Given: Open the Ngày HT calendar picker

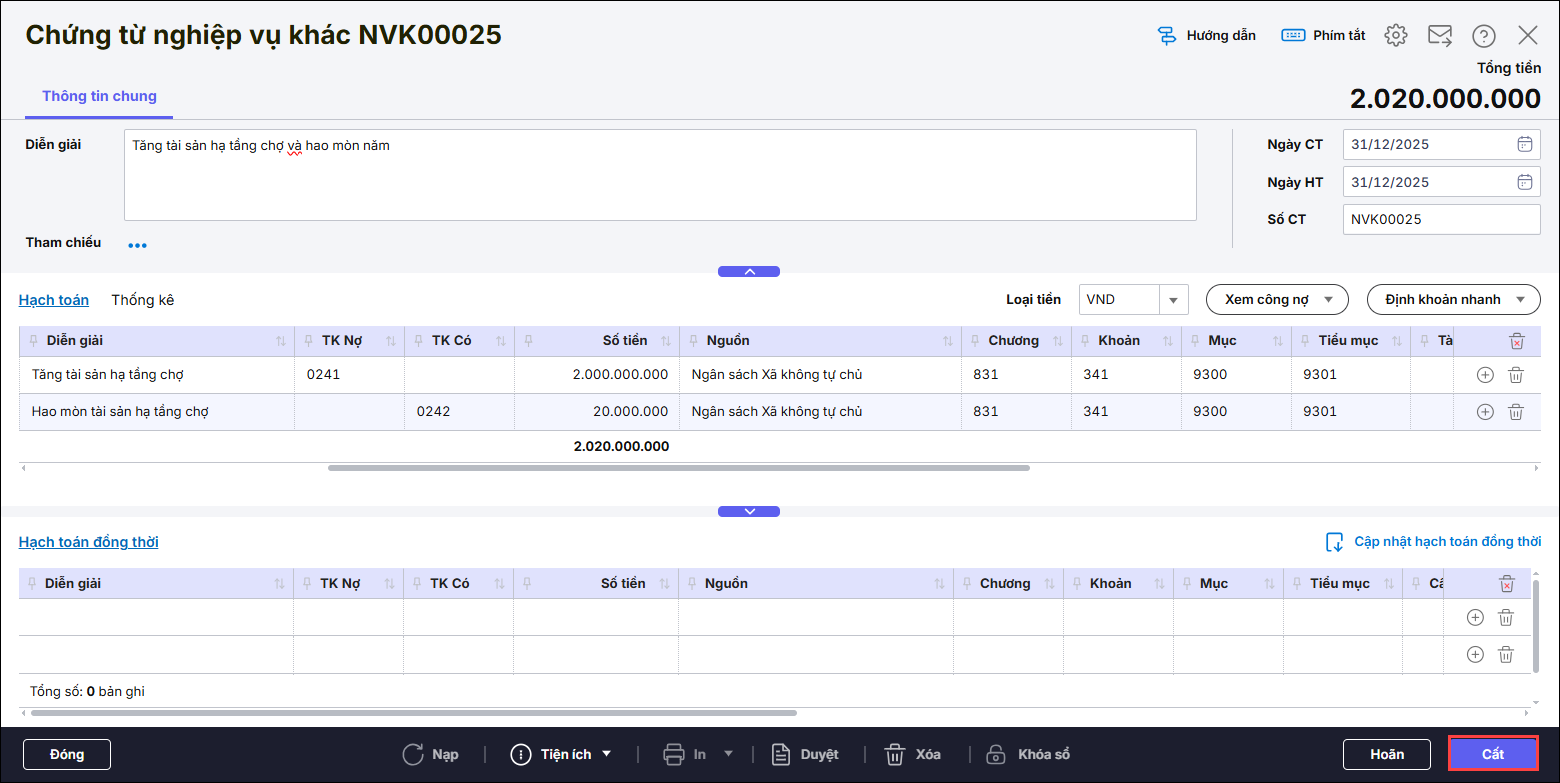Looking at the screenshot, I should [1524, 182].
